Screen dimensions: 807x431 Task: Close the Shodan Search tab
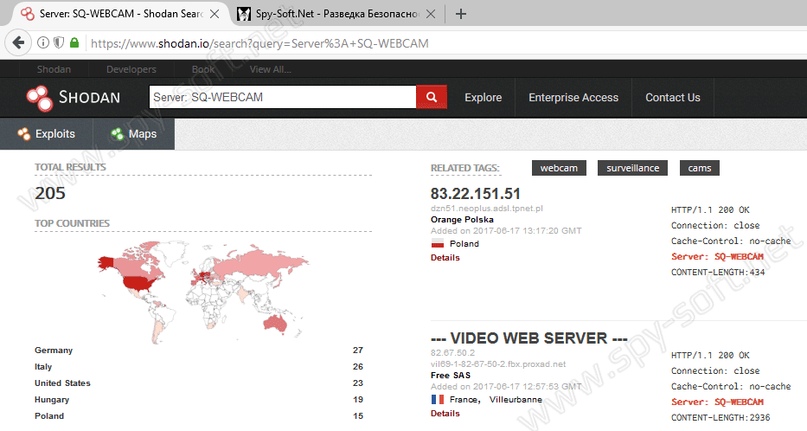click(x=215, y=14)
